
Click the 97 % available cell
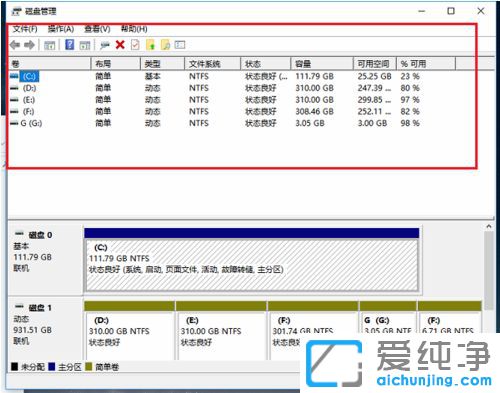[x=410, y=100]
